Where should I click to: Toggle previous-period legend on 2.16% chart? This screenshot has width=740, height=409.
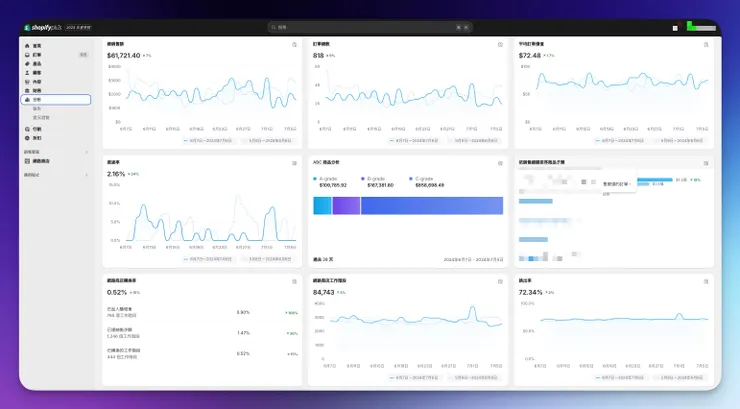click(x=267, y=259)
